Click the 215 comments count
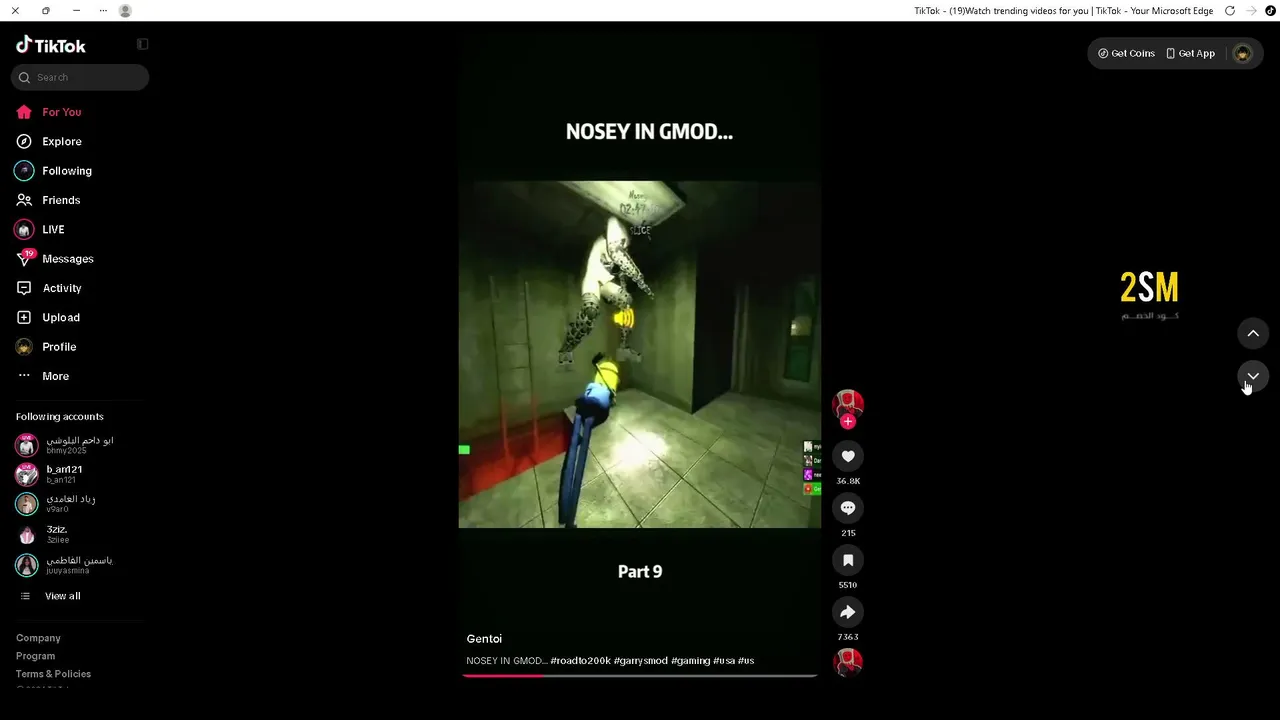Screen dimensions: 1280x720 [x=848, y=533]
